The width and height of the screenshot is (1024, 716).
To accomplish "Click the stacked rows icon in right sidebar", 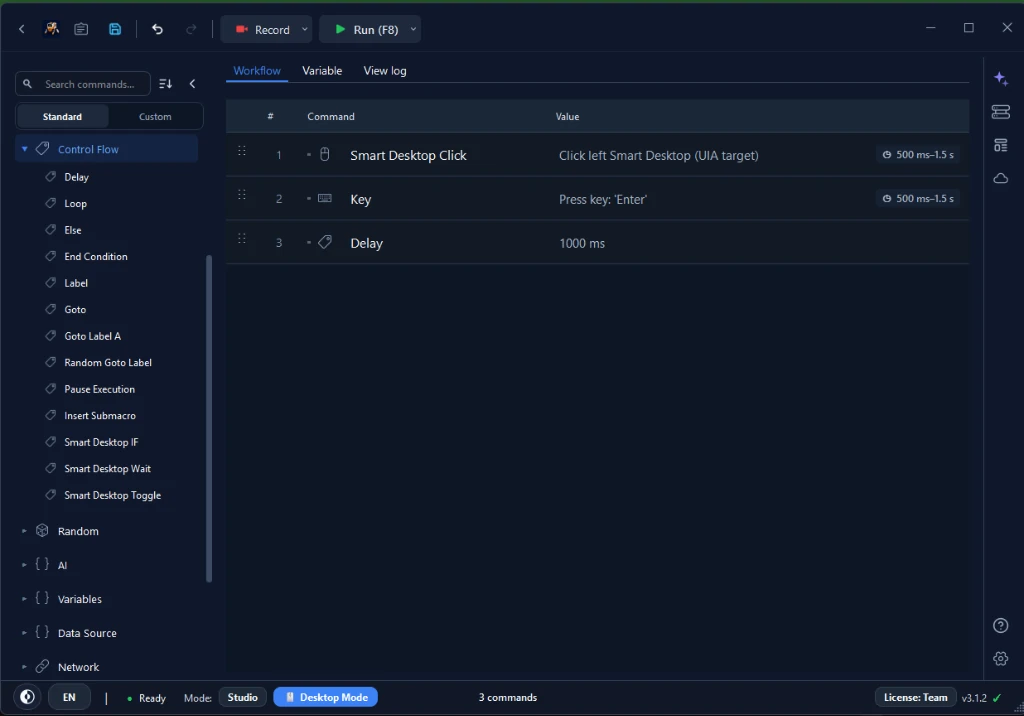I will pos(1000,112).
